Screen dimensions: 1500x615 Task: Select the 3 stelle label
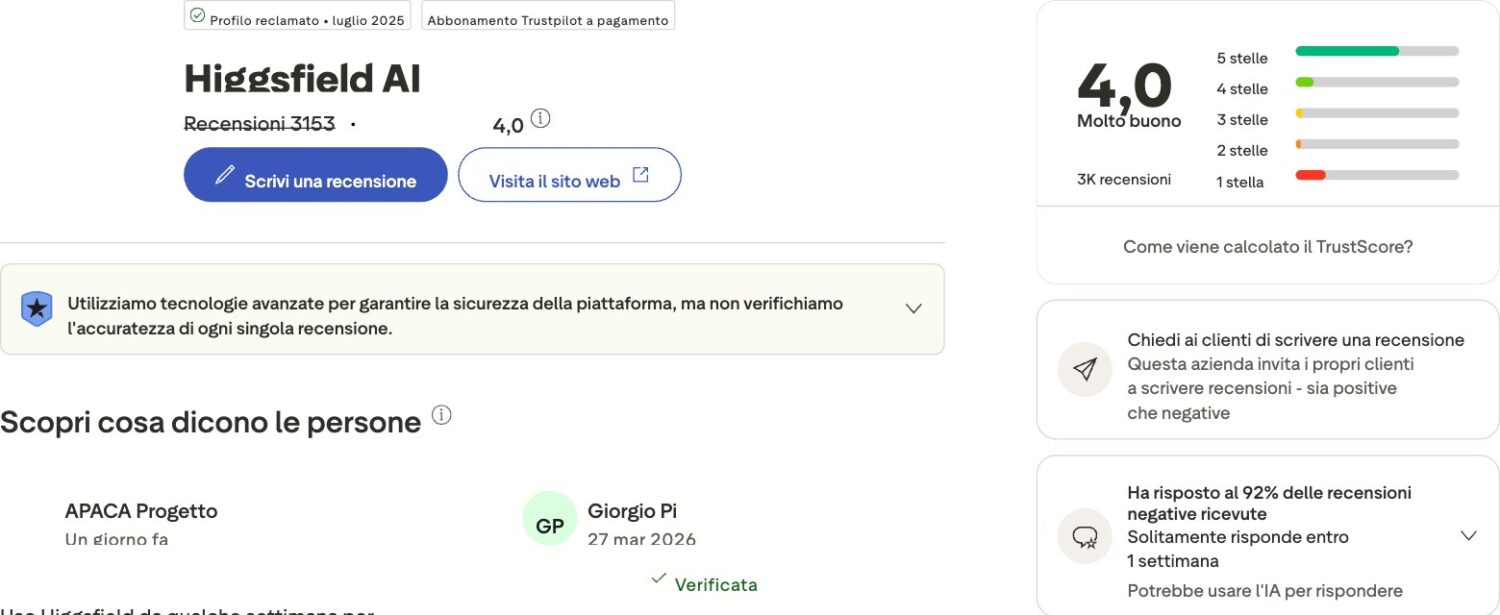(1242, 120)
